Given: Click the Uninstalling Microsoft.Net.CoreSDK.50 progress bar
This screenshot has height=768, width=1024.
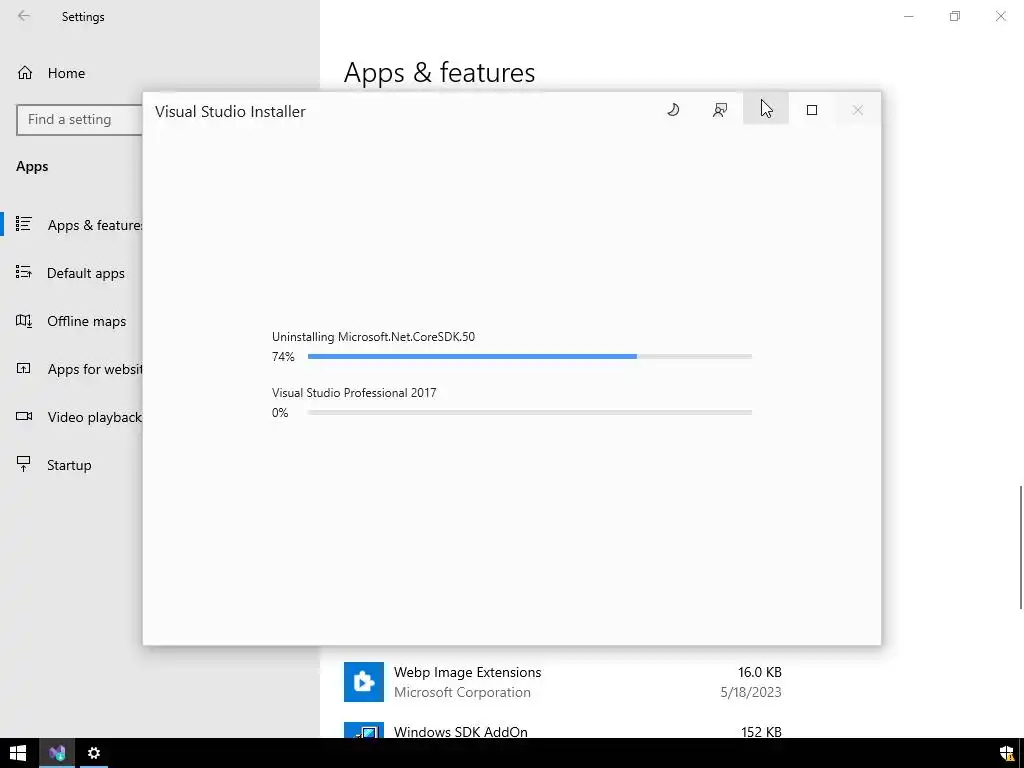Looking at the screenshot, I should pyautogui.click(x=530, y=357).
